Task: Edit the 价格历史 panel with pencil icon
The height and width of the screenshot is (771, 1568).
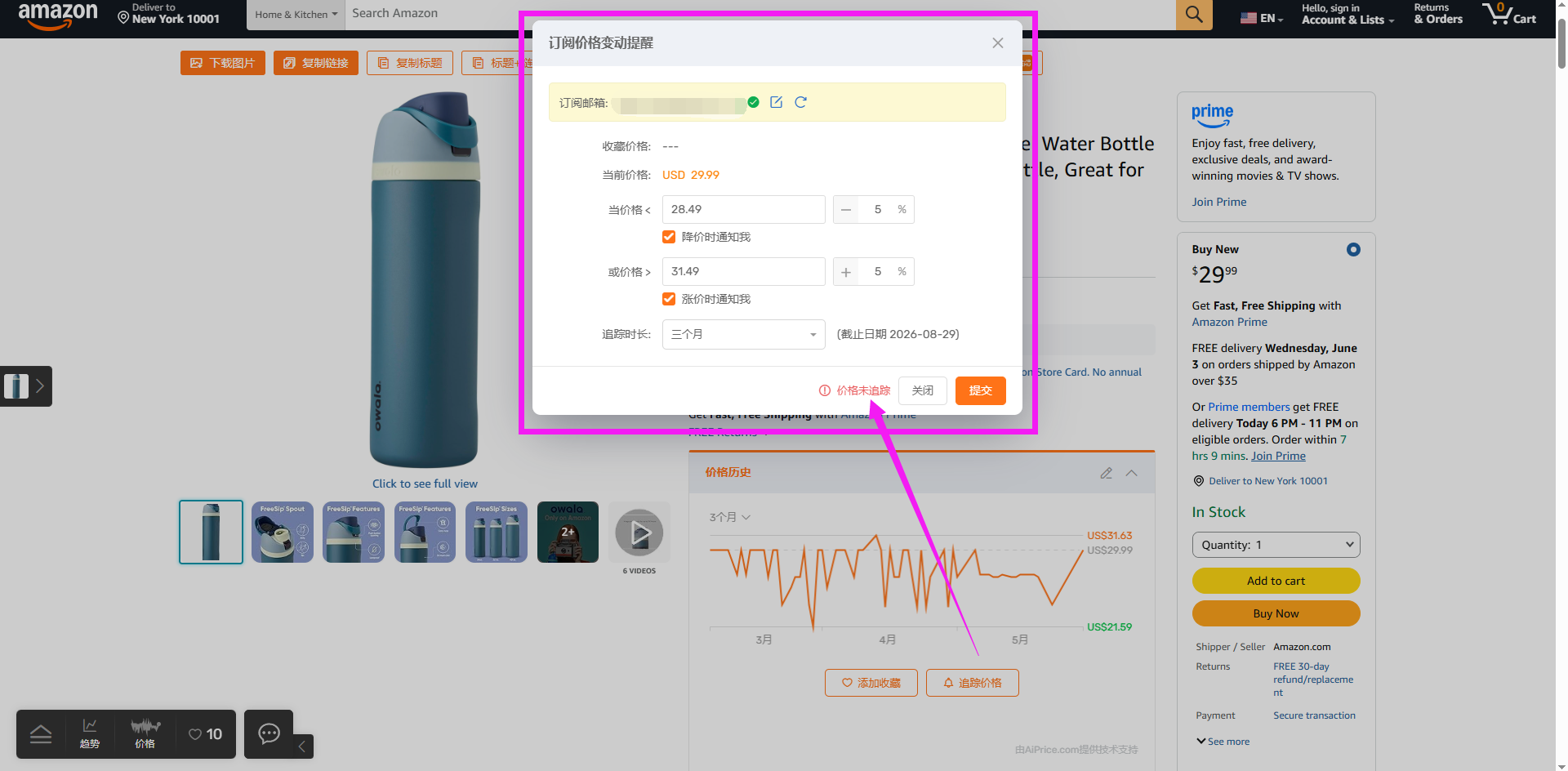Action: pyautogui.click(x=1106, y=473)
